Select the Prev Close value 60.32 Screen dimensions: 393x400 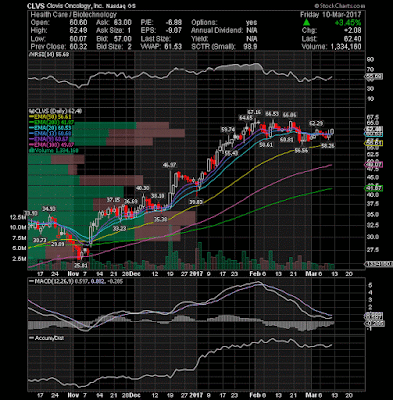click(x=79, y=47)
